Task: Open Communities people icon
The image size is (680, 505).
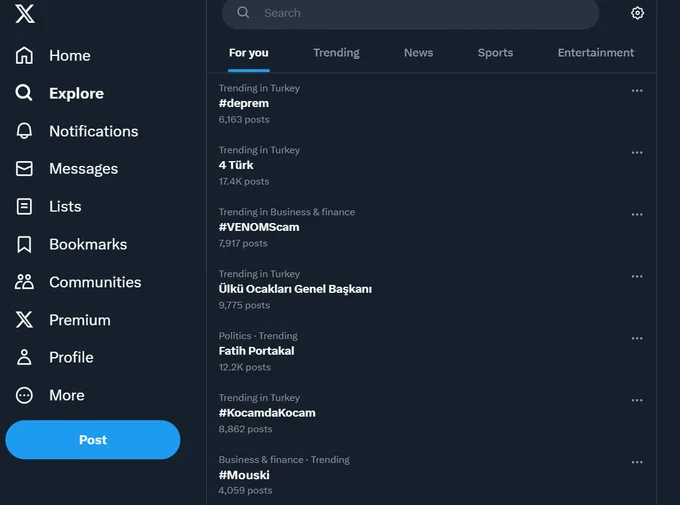Action: pyautogui.click(x=24, y=282)
